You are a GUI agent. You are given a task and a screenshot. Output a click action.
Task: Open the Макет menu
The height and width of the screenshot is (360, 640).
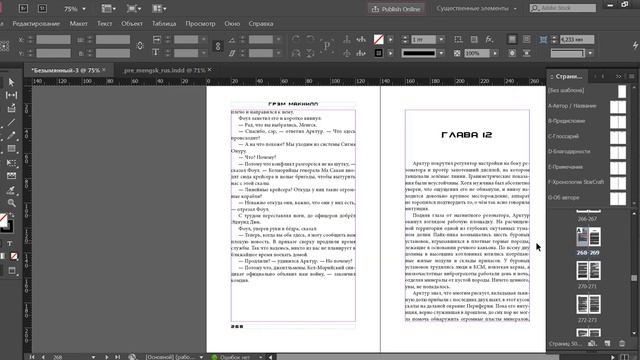[78, 24]
